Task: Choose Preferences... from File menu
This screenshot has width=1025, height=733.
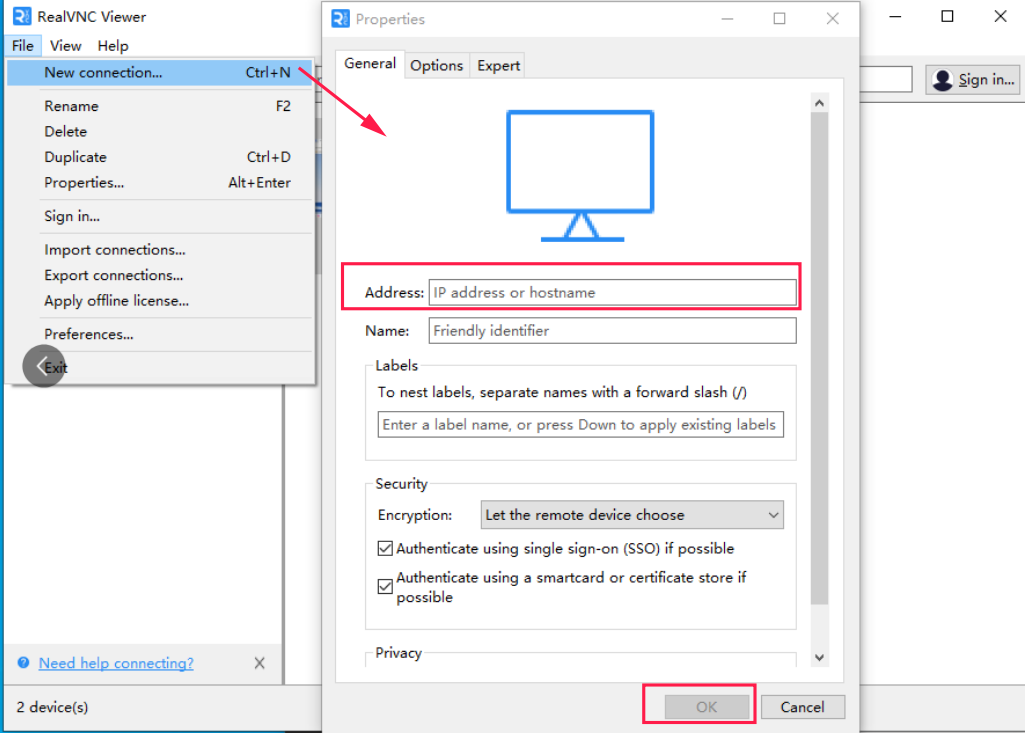Action: pos(160,334)
